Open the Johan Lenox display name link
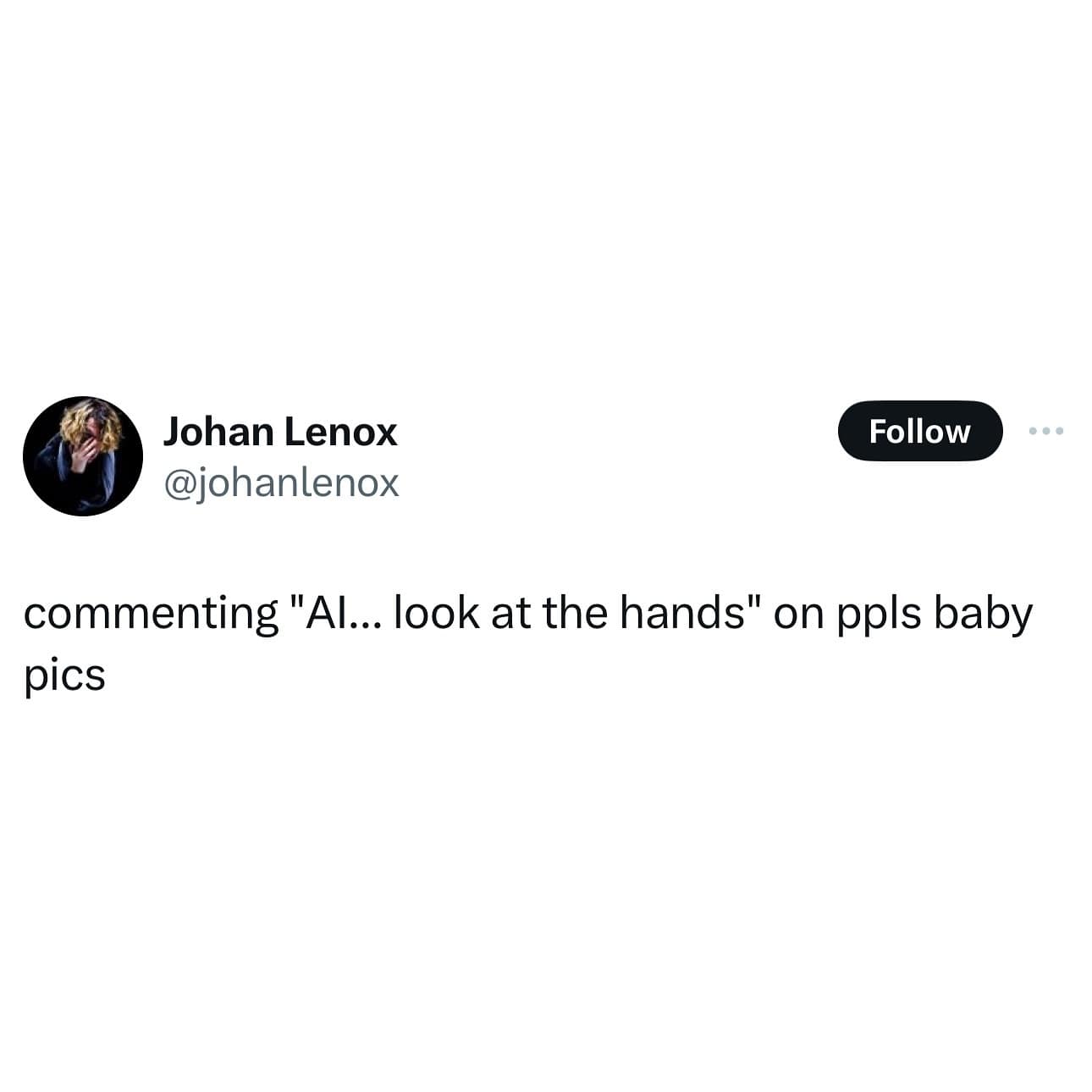 coord(279,431)
